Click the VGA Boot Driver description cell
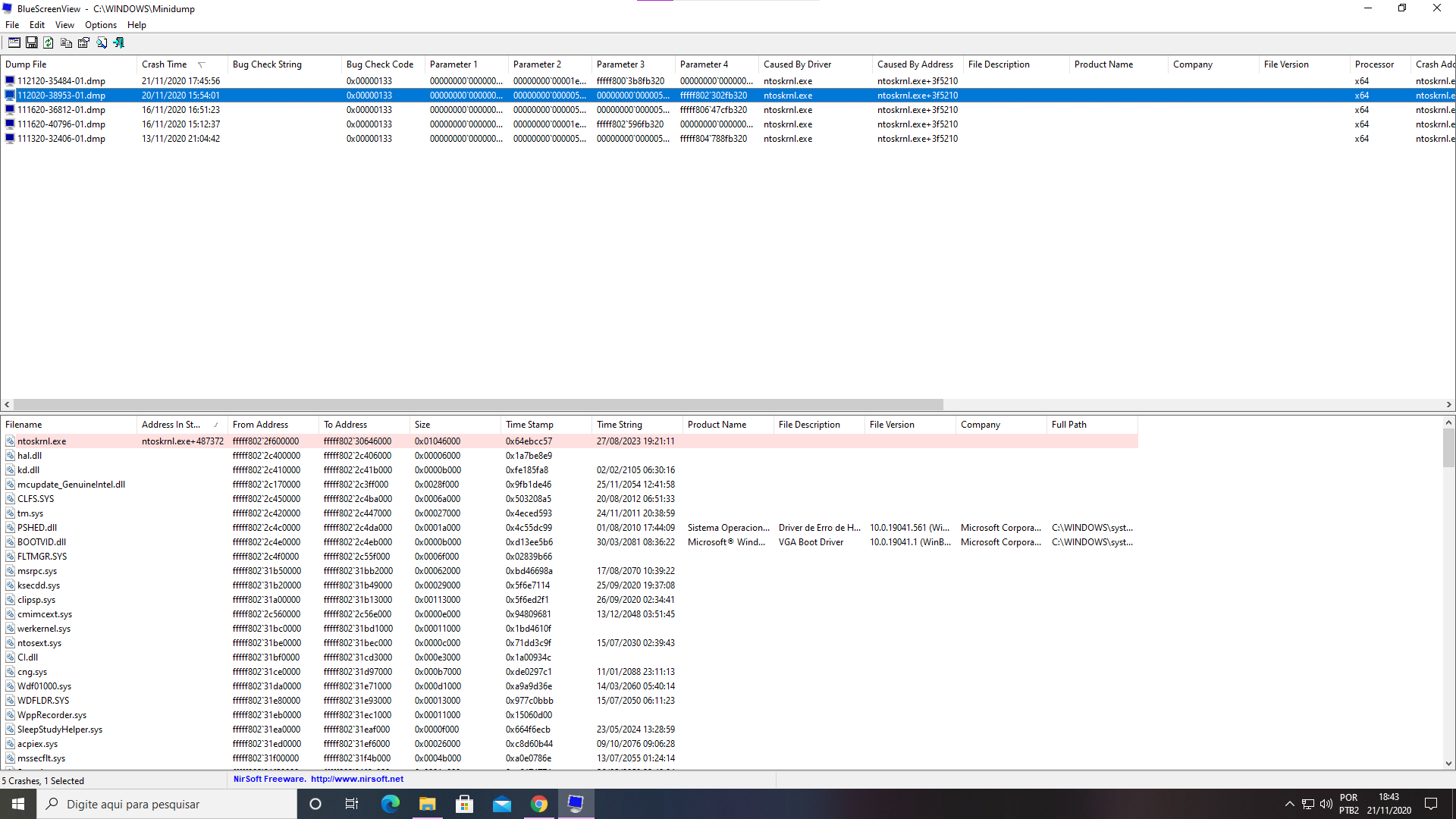This screenshot has width=1456, height=819. [x=811, y=541]
